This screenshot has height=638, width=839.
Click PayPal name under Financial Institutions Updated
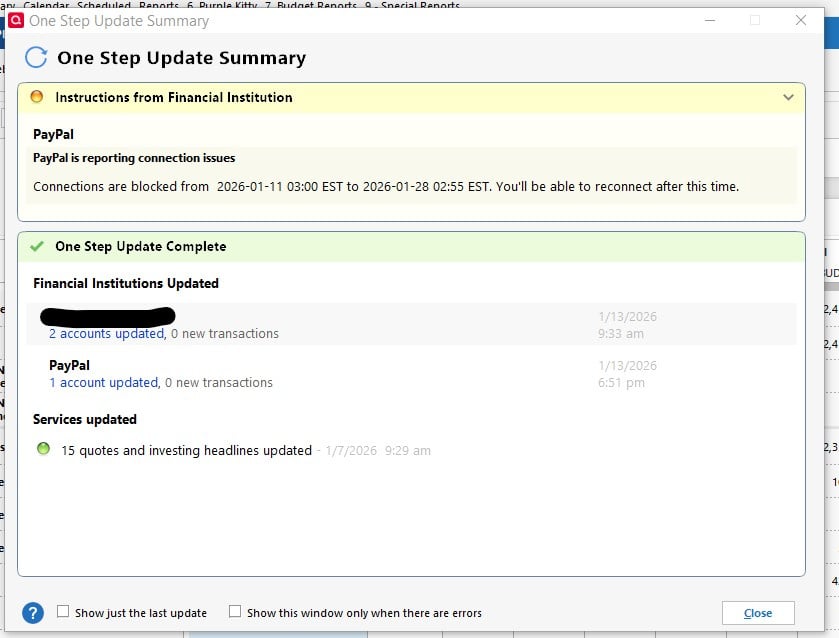point(69,366)
